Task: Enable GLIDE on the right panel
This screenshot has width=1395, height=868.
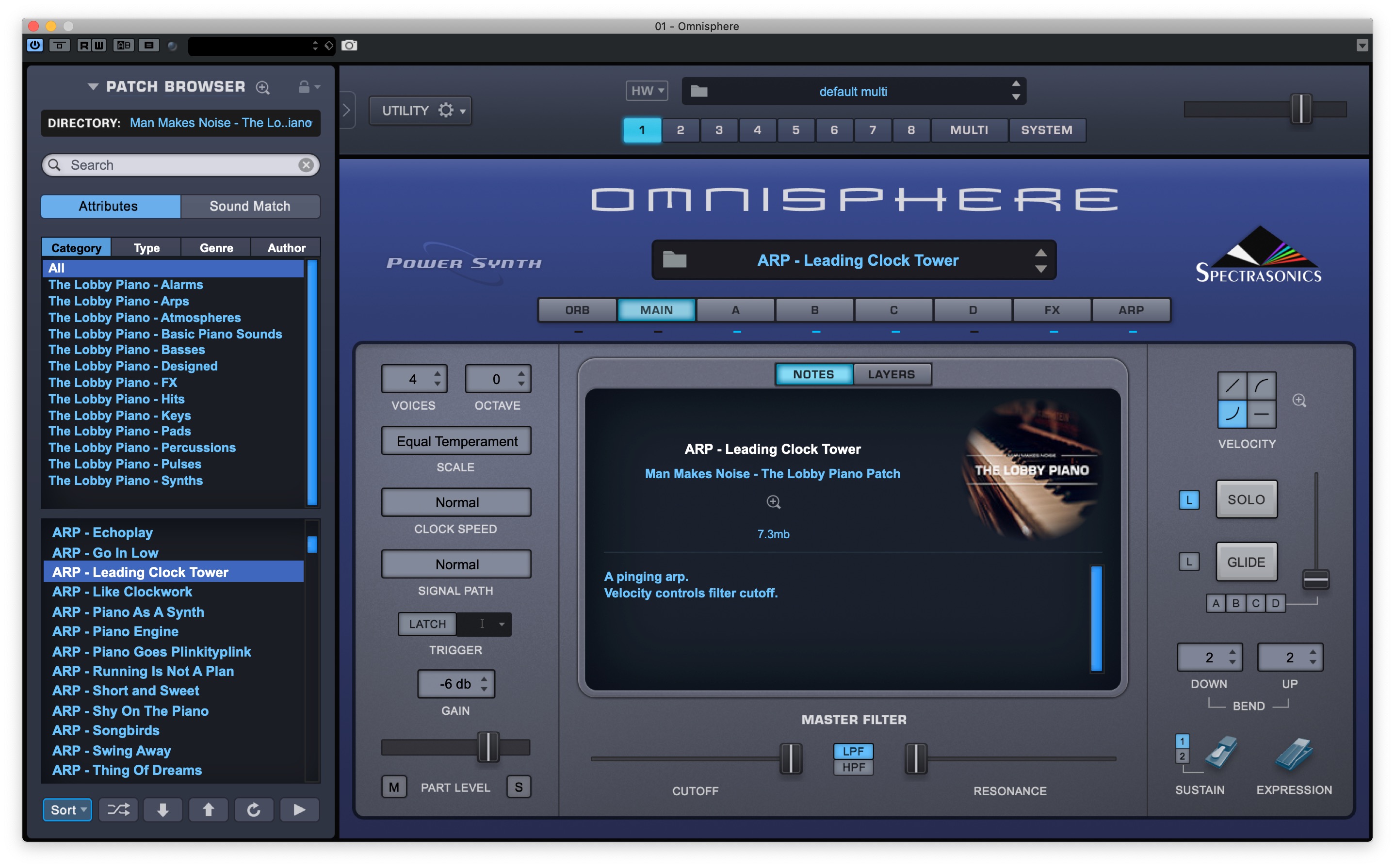Action: pos(1246,562)
